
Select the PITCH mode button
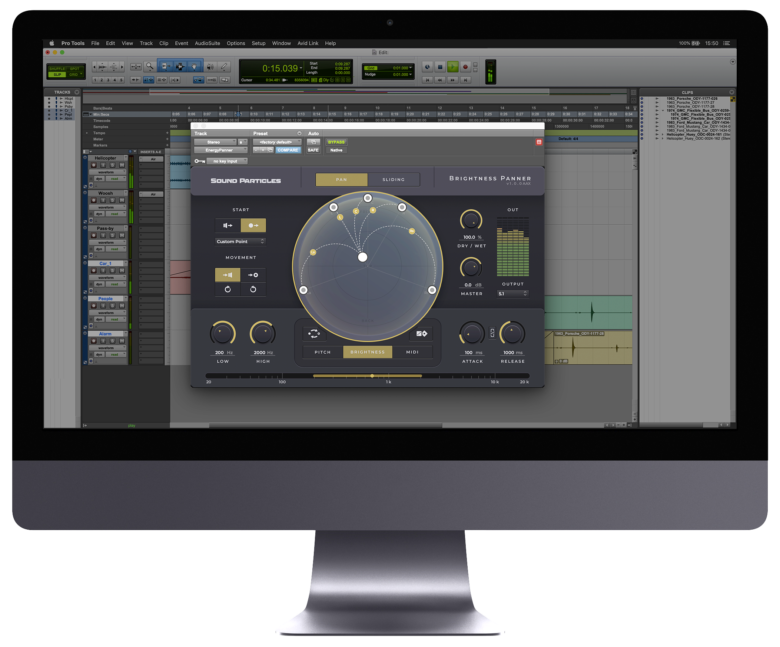tap(323, 352)
